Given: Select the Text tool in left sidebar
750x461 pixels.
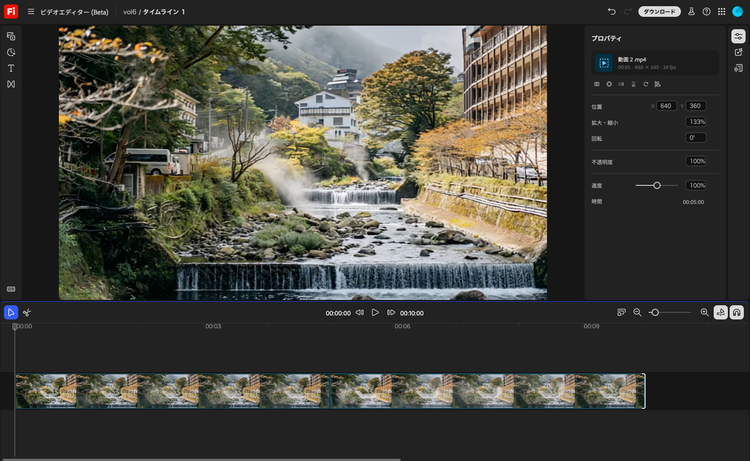Looking at the screenshot, I should tap(11, 68).
